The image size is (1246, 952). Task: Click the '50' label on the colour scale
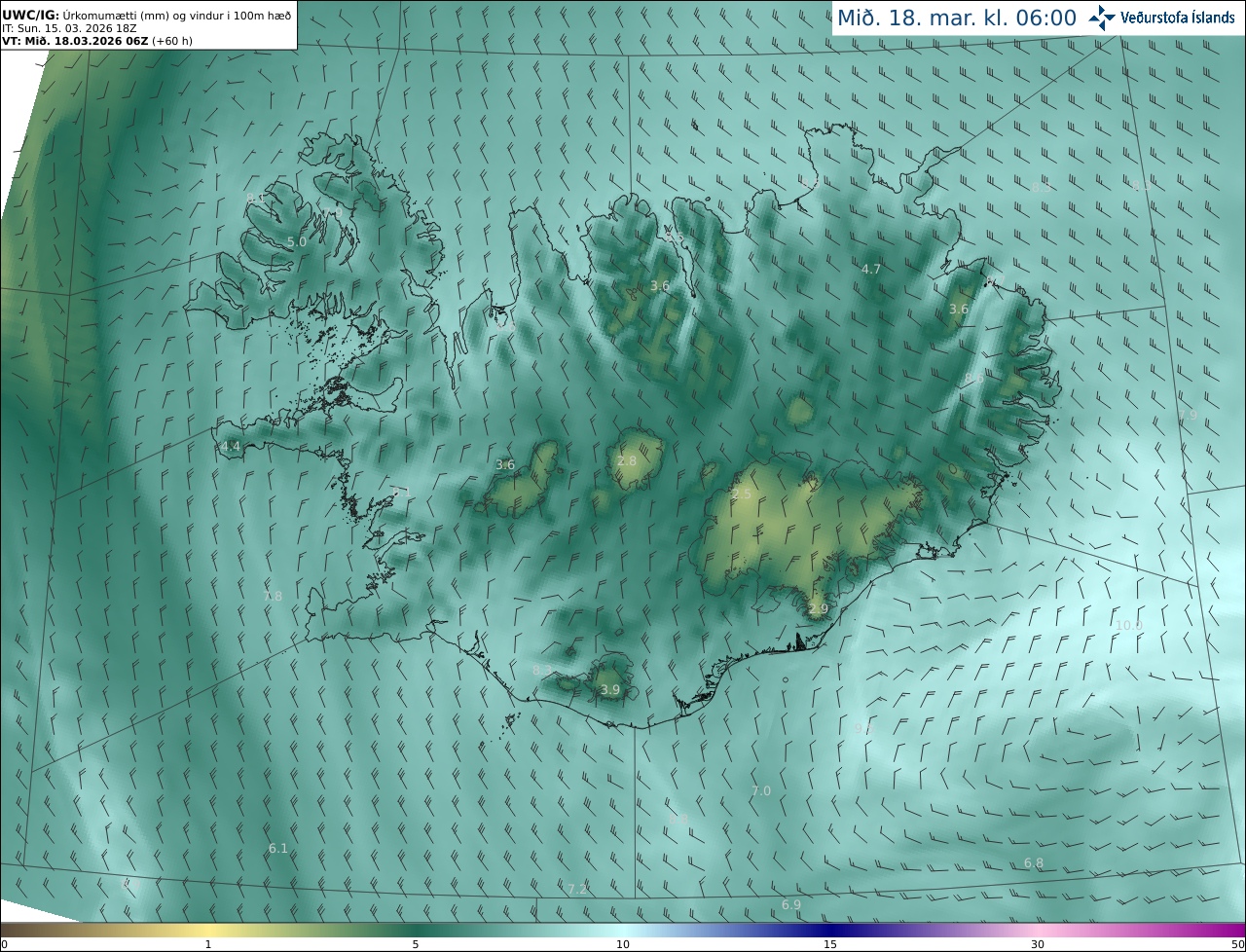[x=1238, y=944]
